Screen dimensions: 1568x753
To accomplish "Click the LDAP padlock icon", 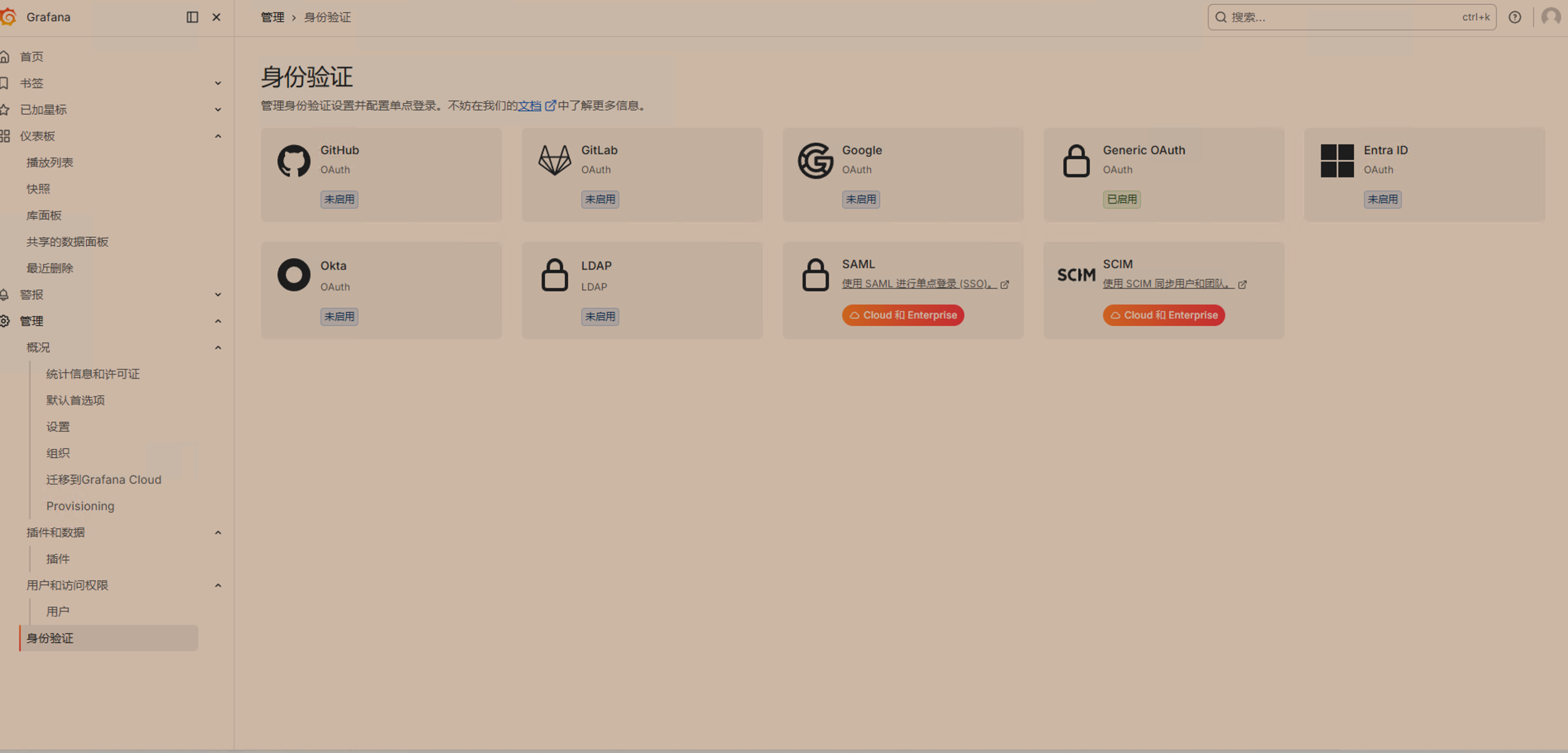I will 555,274.
